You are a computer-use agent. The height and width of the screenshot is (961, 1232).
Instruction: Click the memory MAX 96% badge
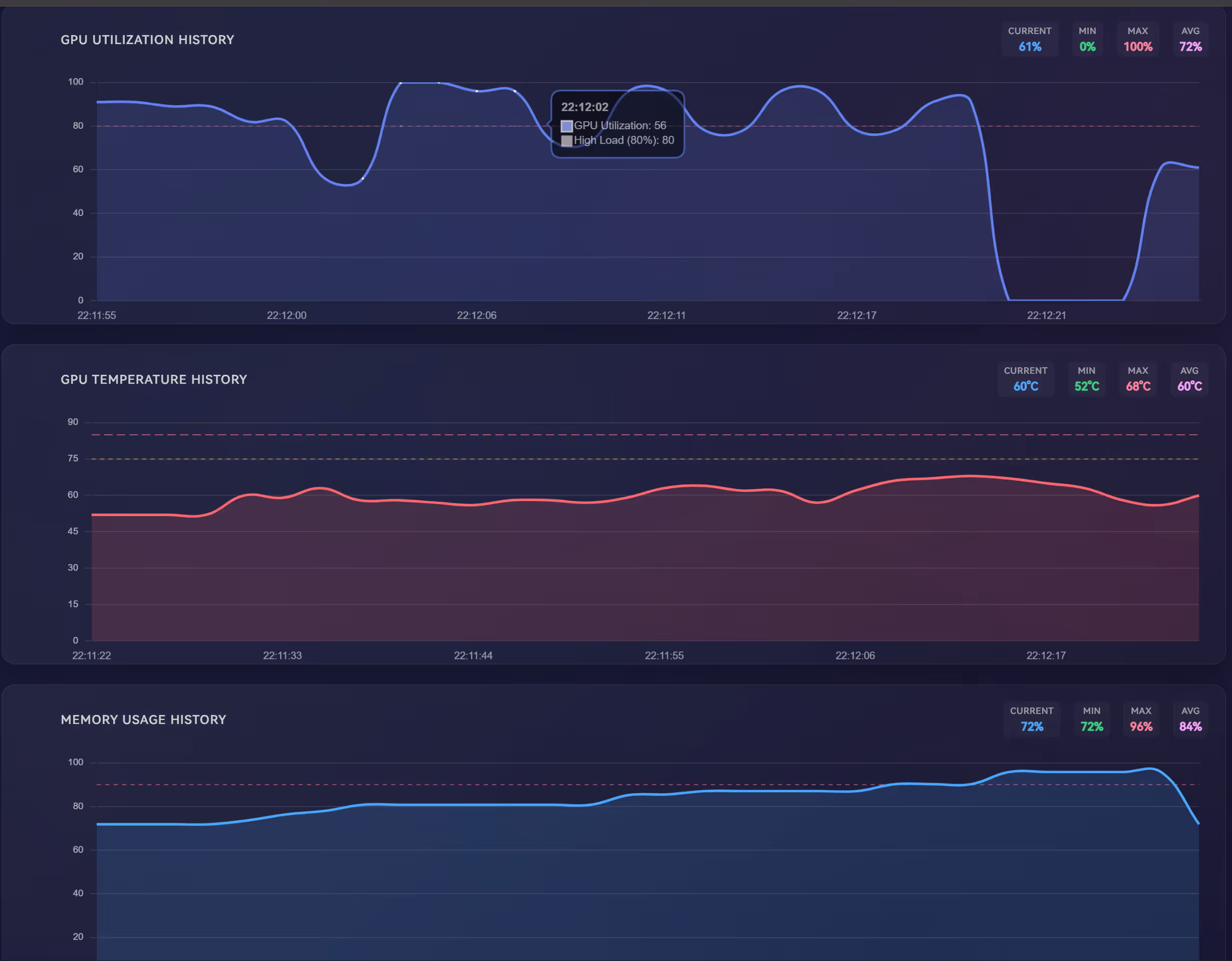[1141, 719]
